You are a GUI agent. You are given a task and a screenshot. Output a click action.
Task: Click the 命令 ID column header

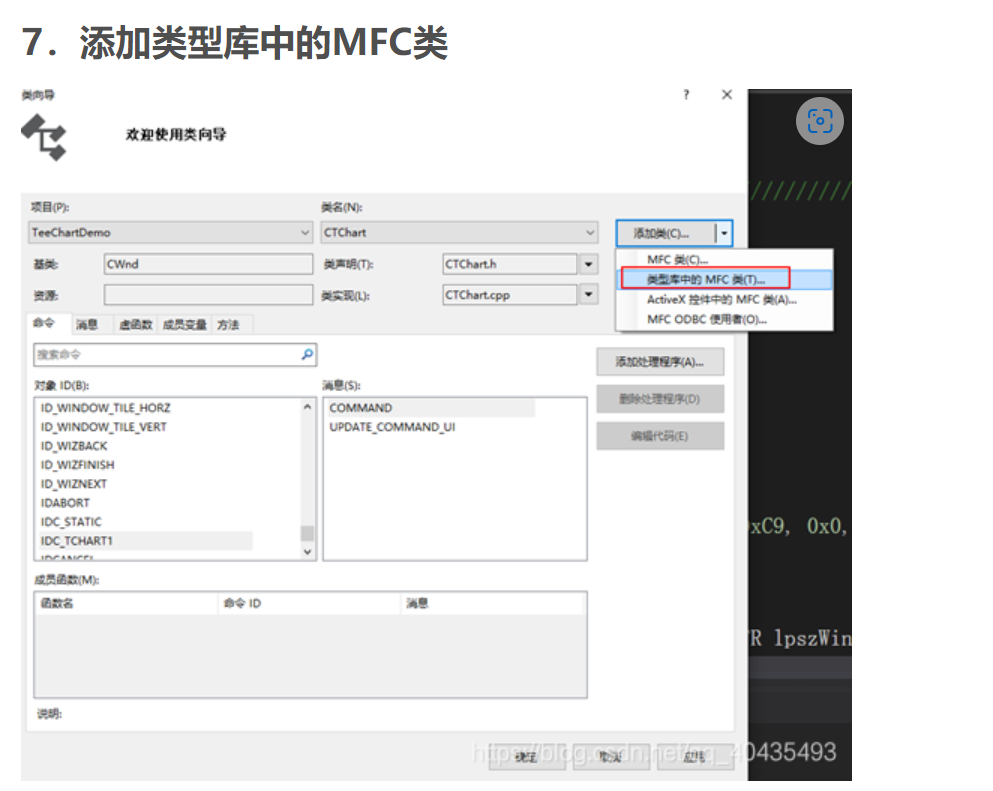coord(310,604)
